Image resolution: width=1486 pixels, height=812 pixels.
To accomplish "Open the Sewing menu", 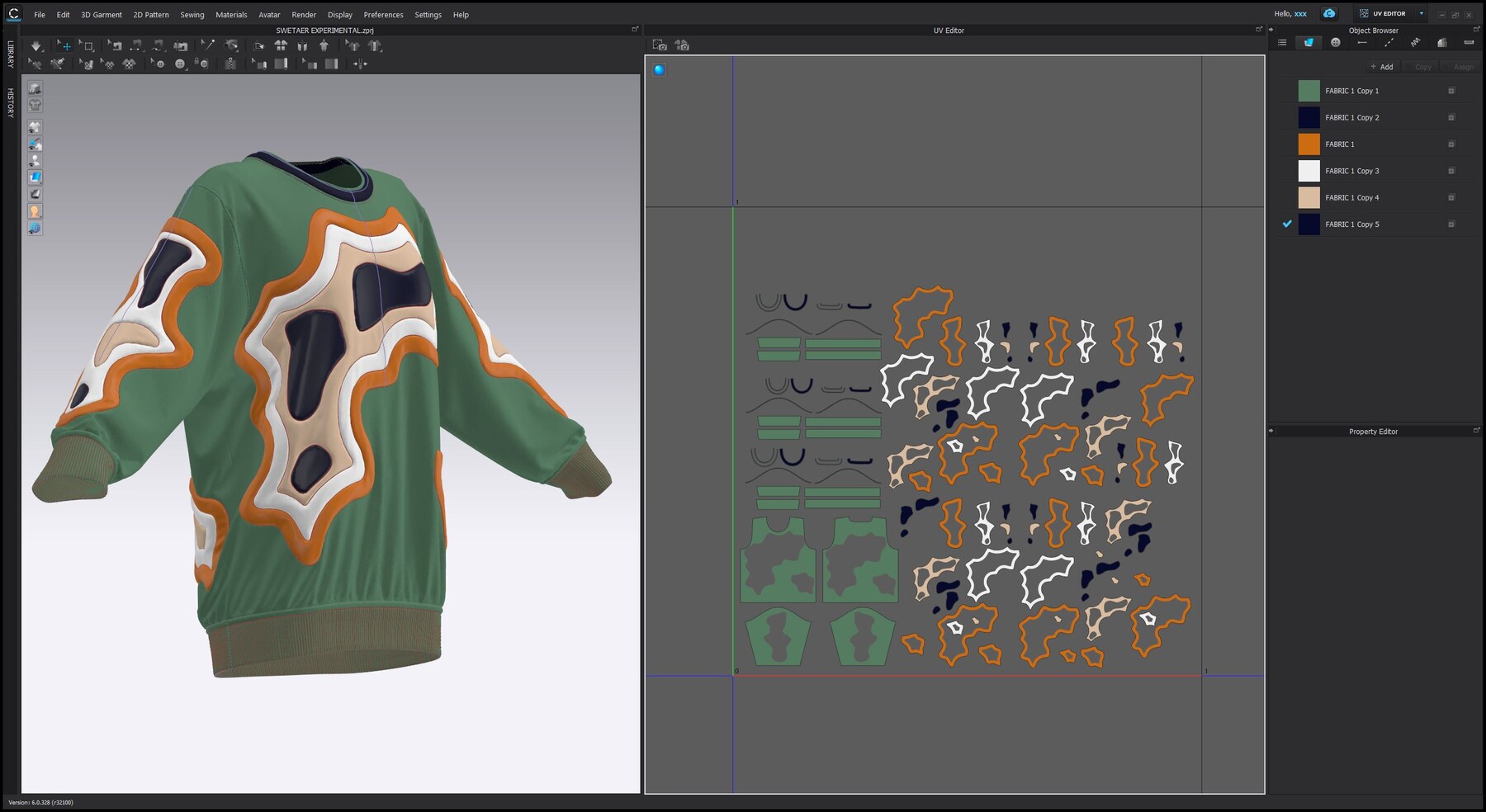I will [192, 14].
